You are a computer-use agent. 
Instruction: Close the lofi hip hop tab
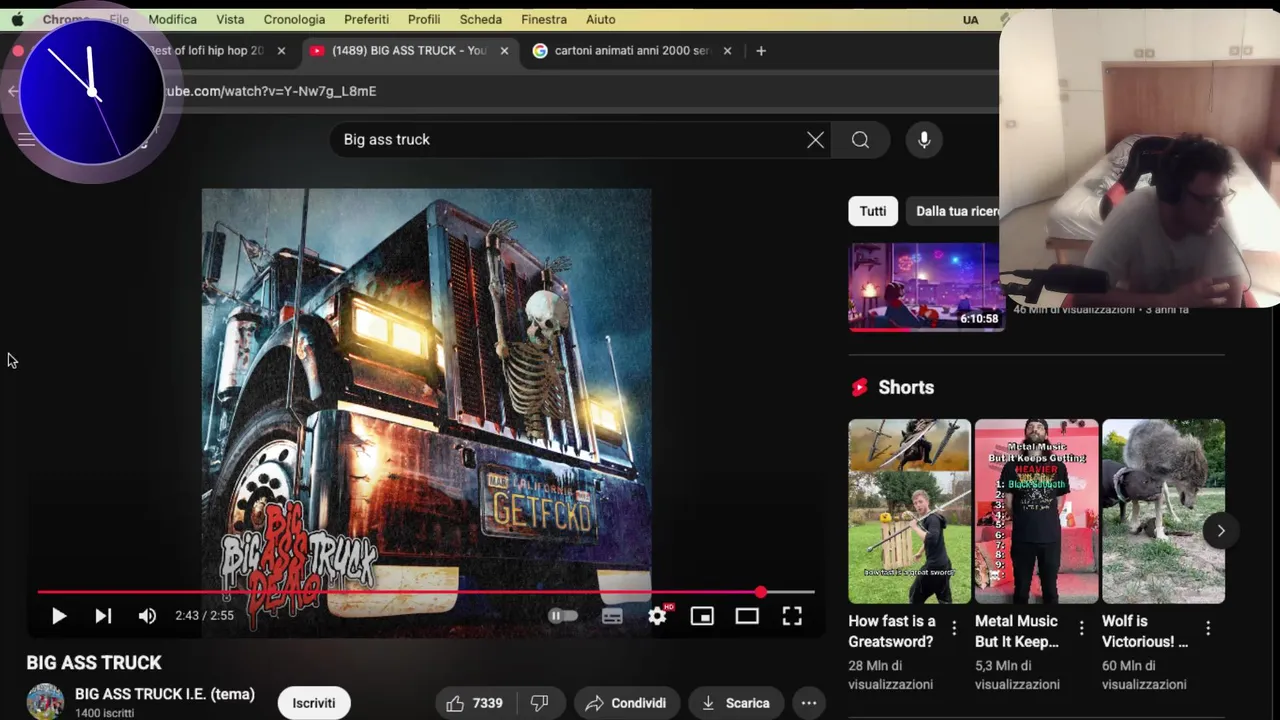pyautogui.click(x=281, y=51)
